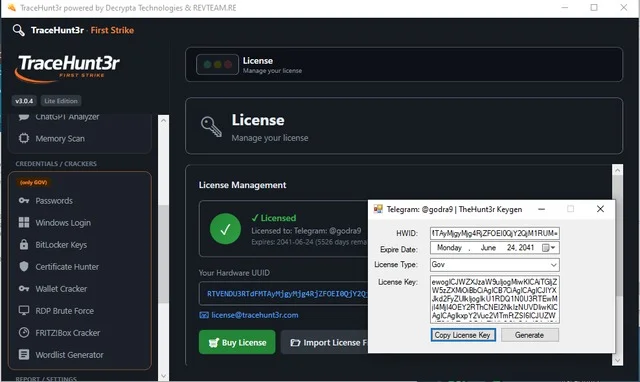640x382 pixels.
Task: Open the license@tracehunt3r.com email link
Action: point(255,315)
